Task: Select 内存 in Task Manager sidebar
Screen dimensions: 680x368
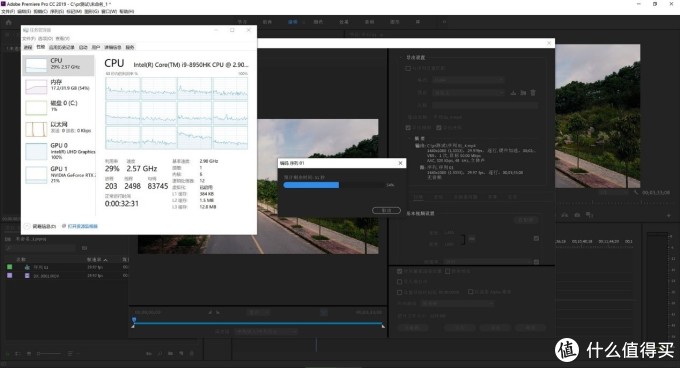Action: click(58, 86)
